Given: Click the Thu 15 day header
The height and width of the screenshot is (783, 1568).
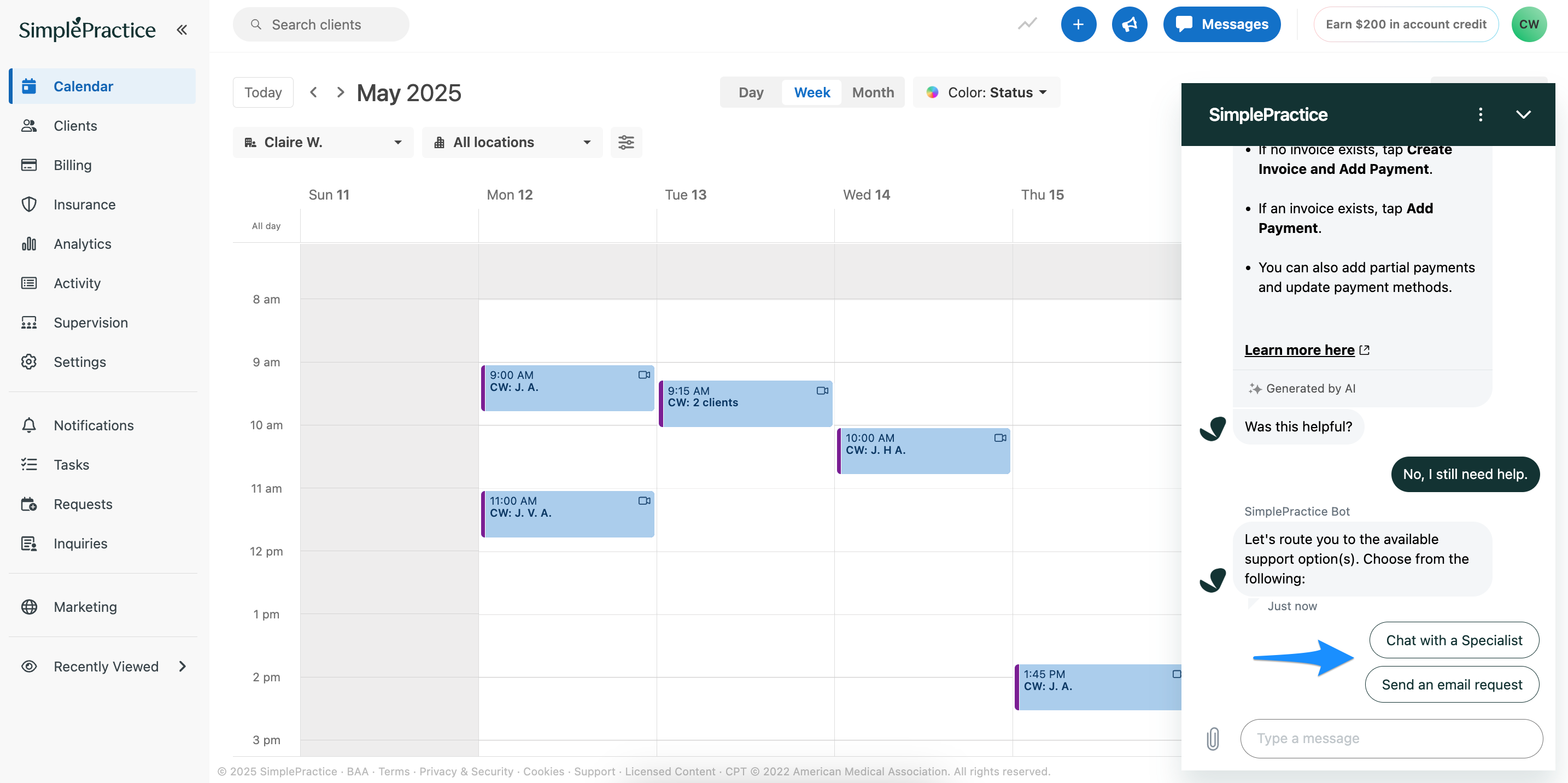Looking at the screenshot, I should (1042, 194).
